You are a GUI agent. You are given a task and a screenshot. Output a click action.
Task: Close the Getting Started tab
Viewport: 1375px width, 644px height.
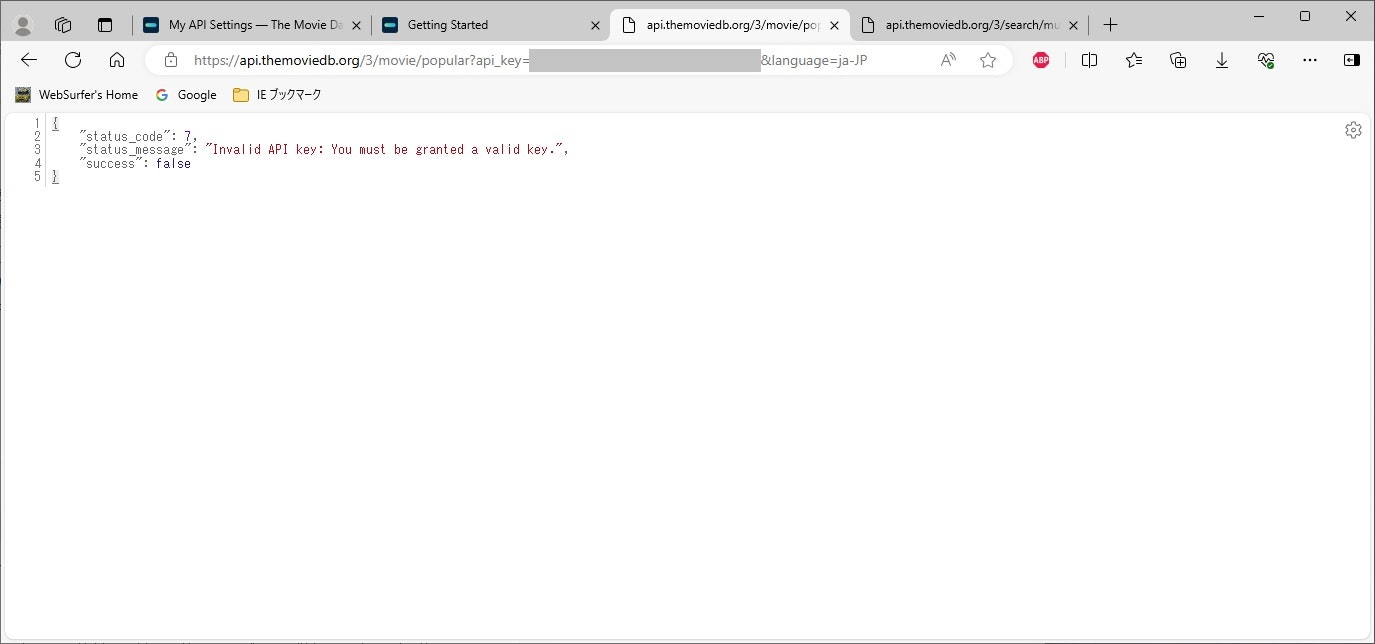[x=596, y=25]
